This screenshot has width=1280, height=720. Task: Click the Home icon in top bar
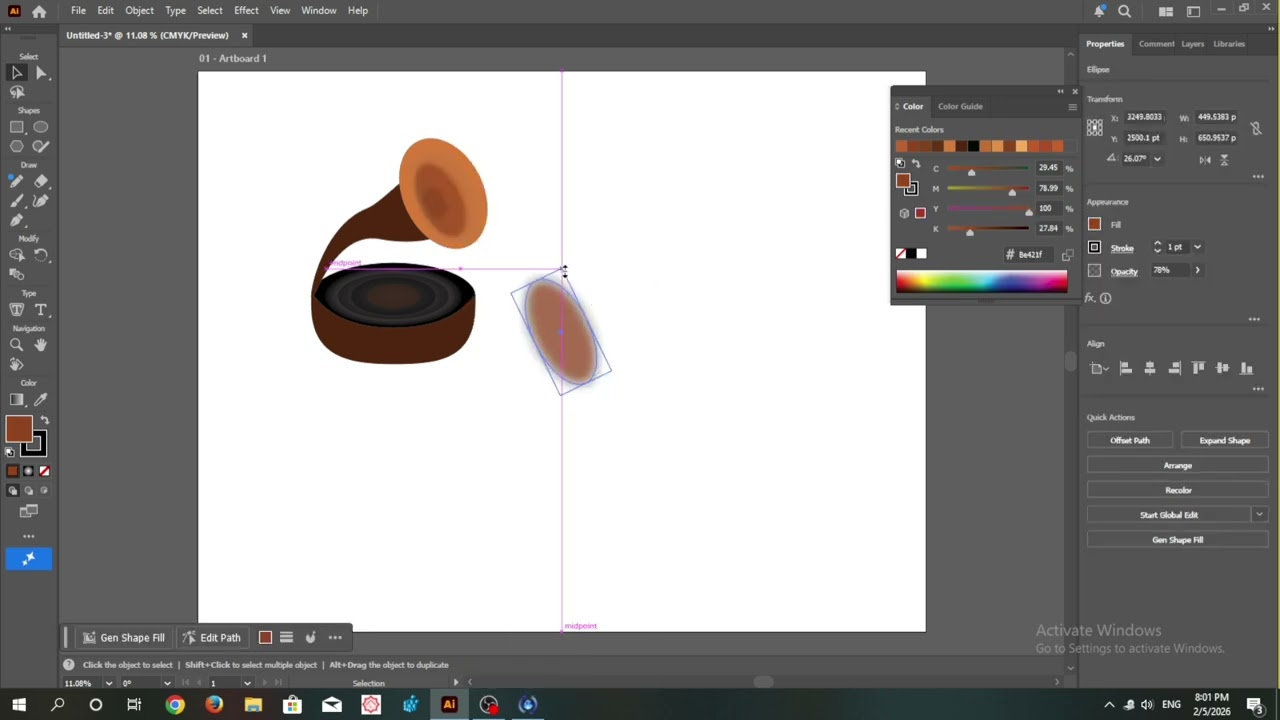click(x=39, y=11)
